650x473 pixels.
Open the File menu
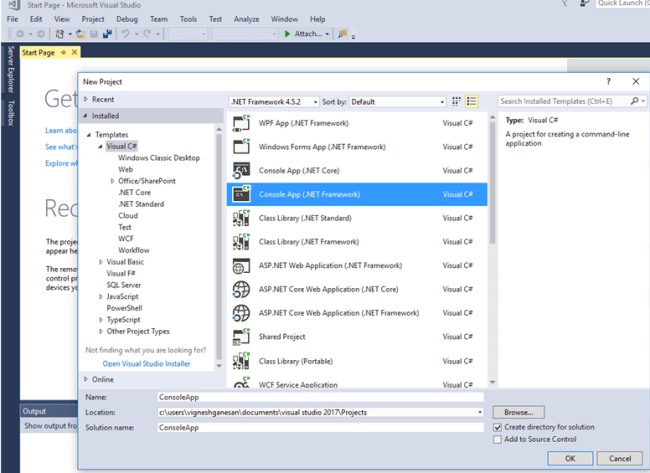[x=12, y=19]
